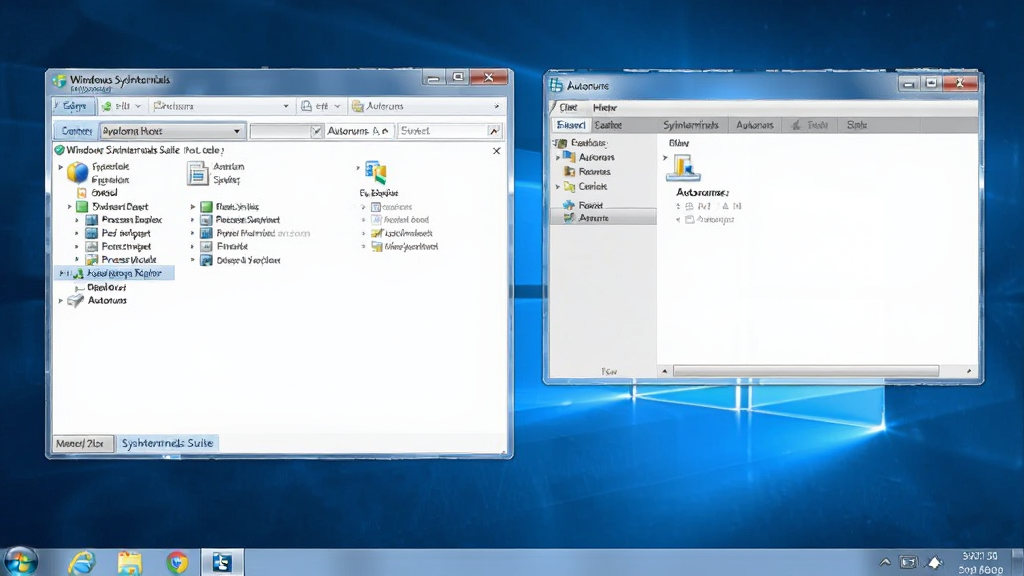Viewport: 1024px width, 576px height.
Task: Click the printer page icon in the Sysinternals toolbar
Action: (x=306, y=106)
